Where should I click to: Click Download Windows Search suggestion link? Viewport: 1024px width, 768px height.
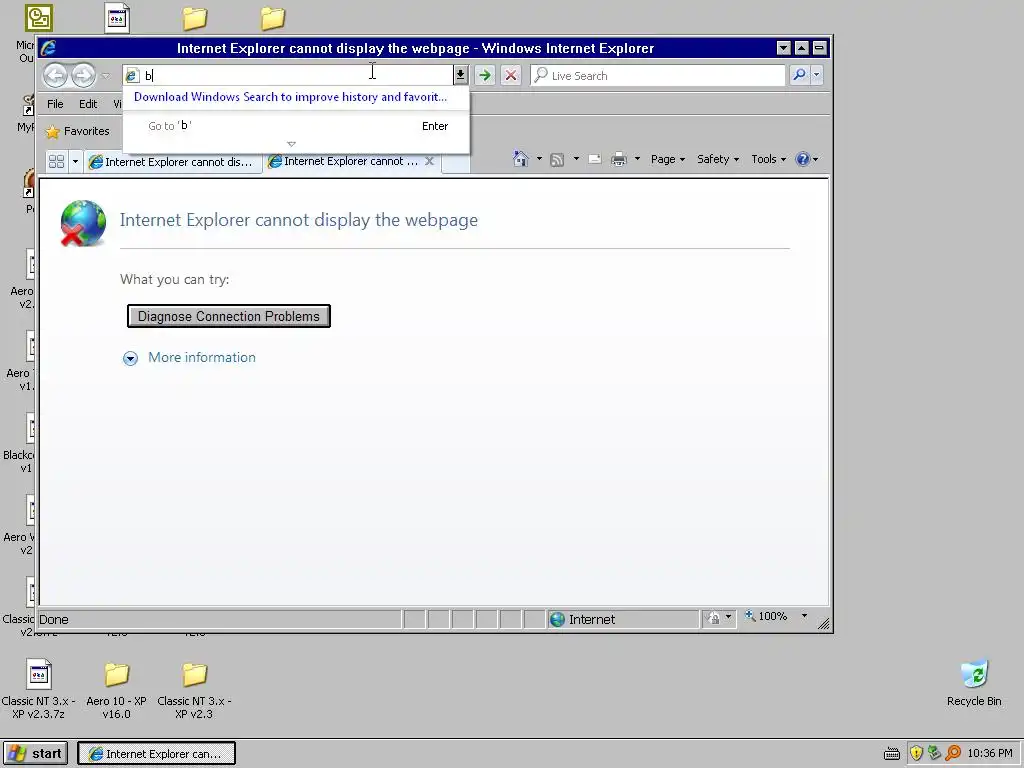(291, 97)
